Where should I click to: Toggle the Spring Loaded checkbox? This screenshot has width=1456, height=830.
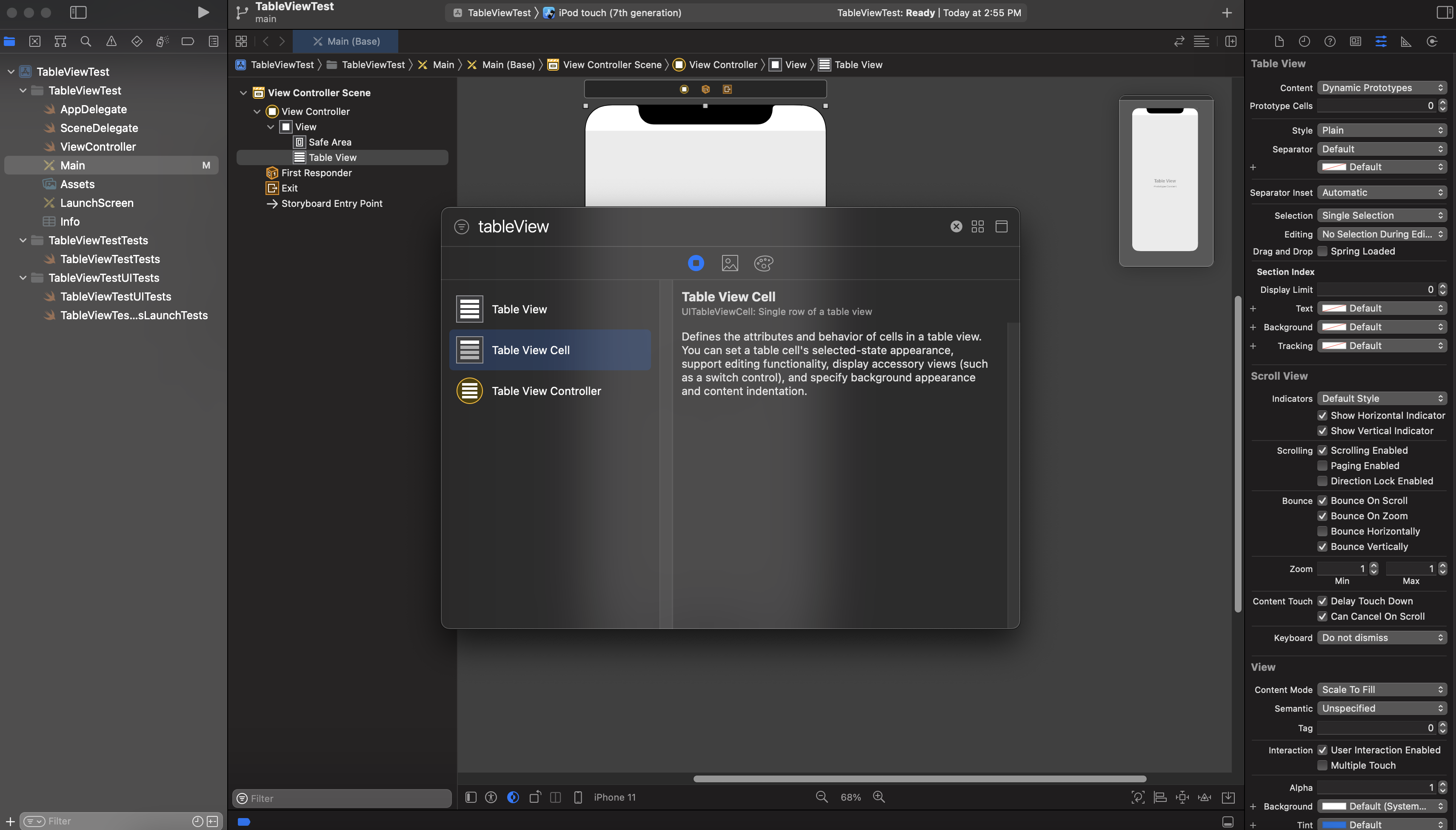[1322, 252]
